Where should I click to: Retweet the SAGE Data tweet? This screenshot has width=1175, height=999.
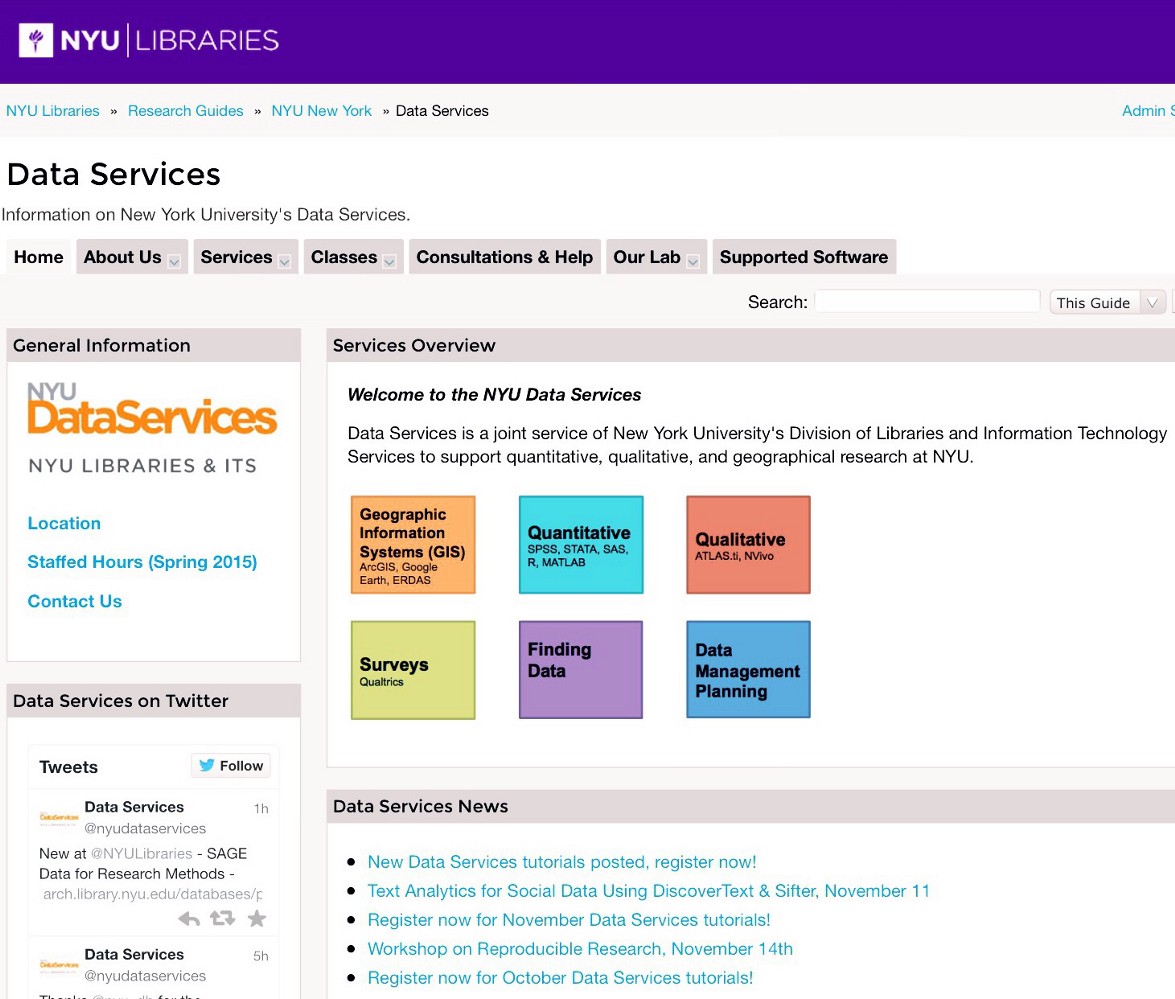tap(222, 919)
